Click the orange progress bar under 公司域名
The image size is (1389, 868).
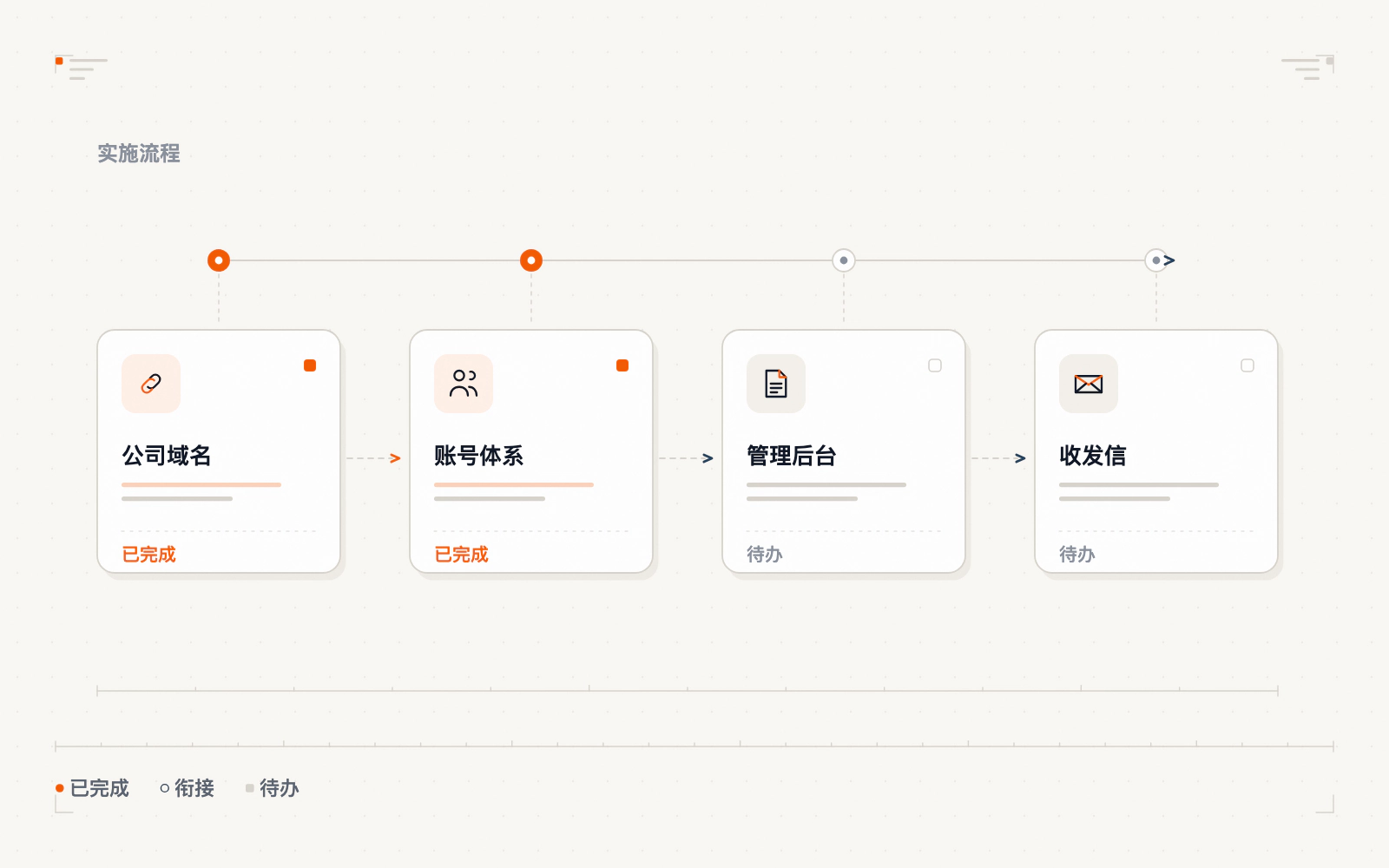pyautogui.click(x=201, y=484)
